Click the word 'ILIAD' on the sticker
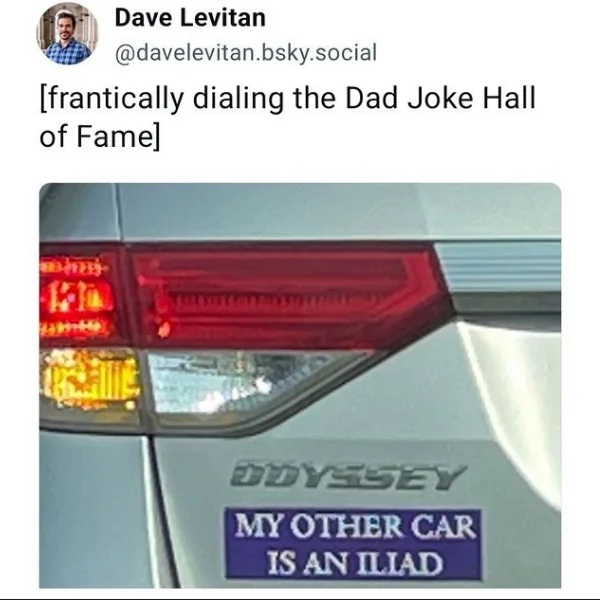This screenshot has width=600, height=600. tap(399, 563)
